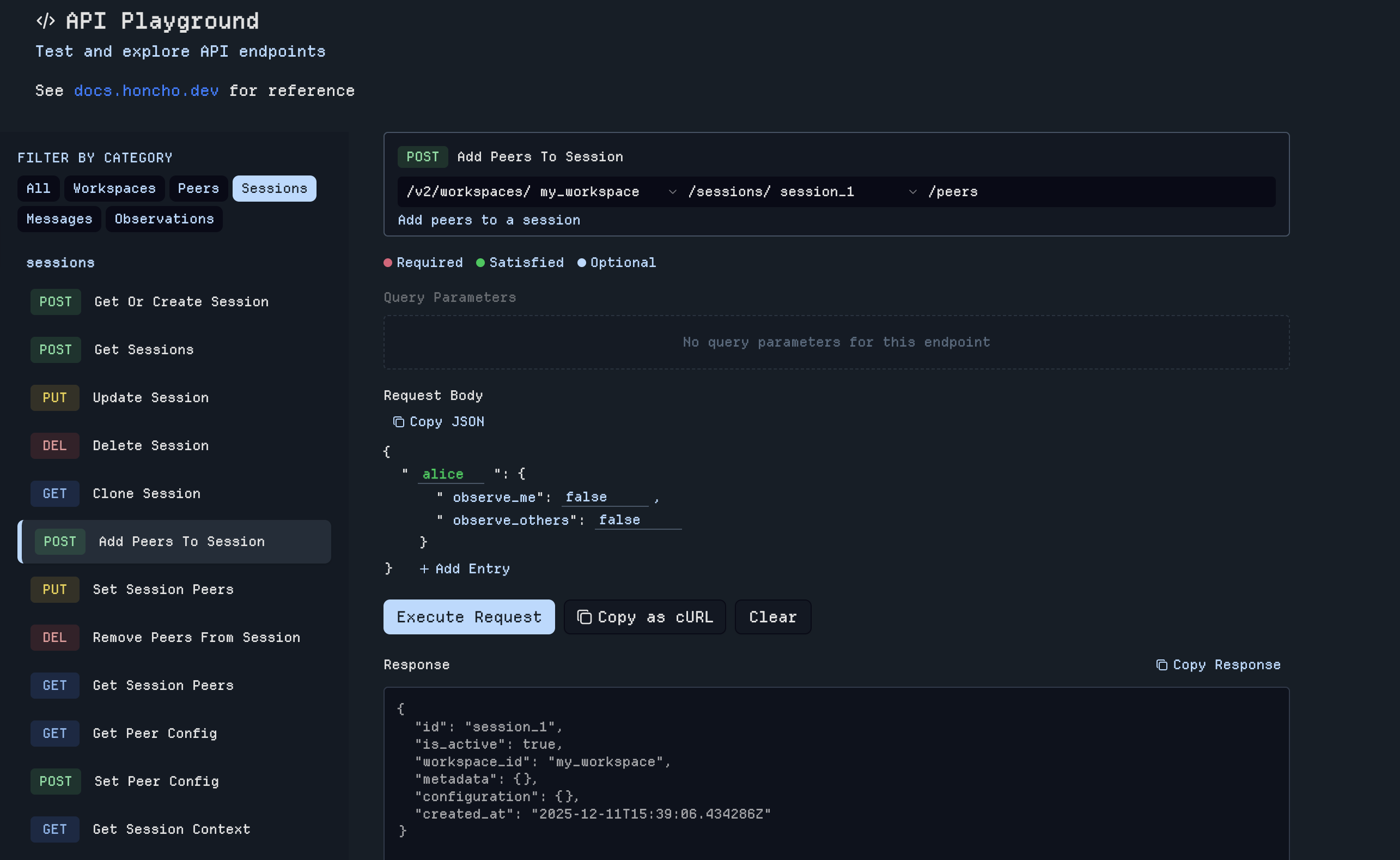Select the Set Session Peers endpoint
The height and width of the screenshot is (860, 1400).
tap(162, 589)
